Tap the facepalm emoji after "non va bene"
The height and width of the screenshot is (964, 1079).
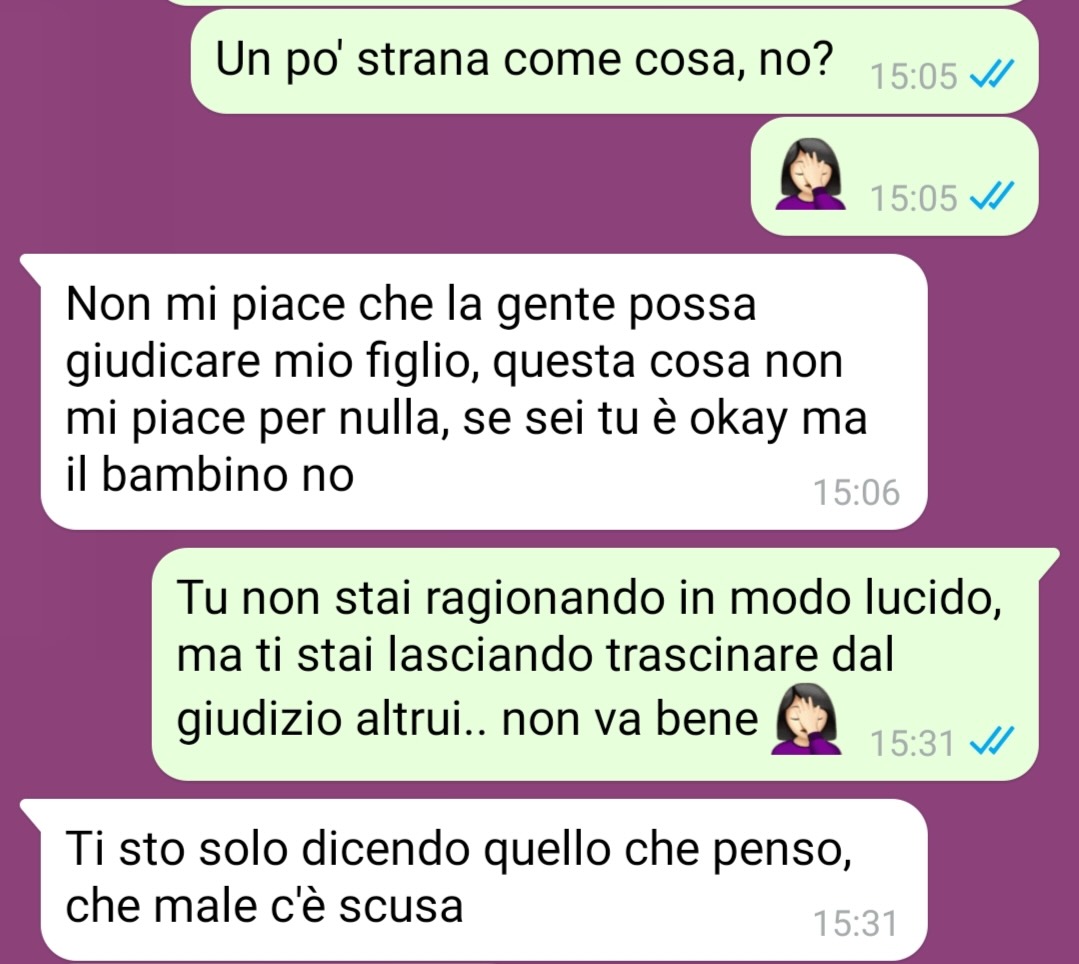click(x=806, y=719)
